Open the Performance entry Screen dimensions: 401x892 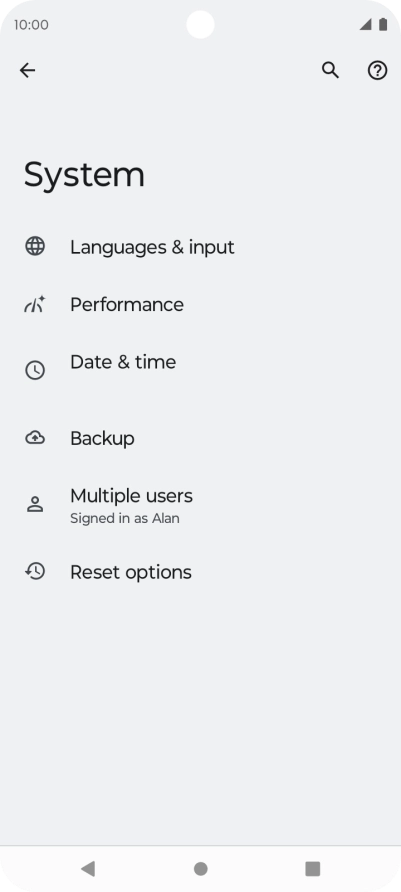(x=200, y=304)
